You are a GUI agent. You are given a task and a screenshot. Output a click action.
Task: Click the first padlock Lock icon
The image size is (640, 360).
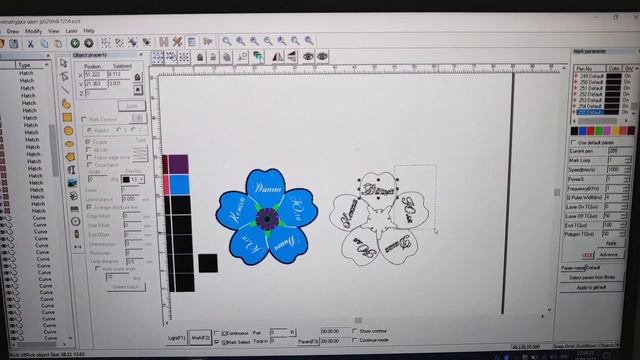tap(200, 58)
